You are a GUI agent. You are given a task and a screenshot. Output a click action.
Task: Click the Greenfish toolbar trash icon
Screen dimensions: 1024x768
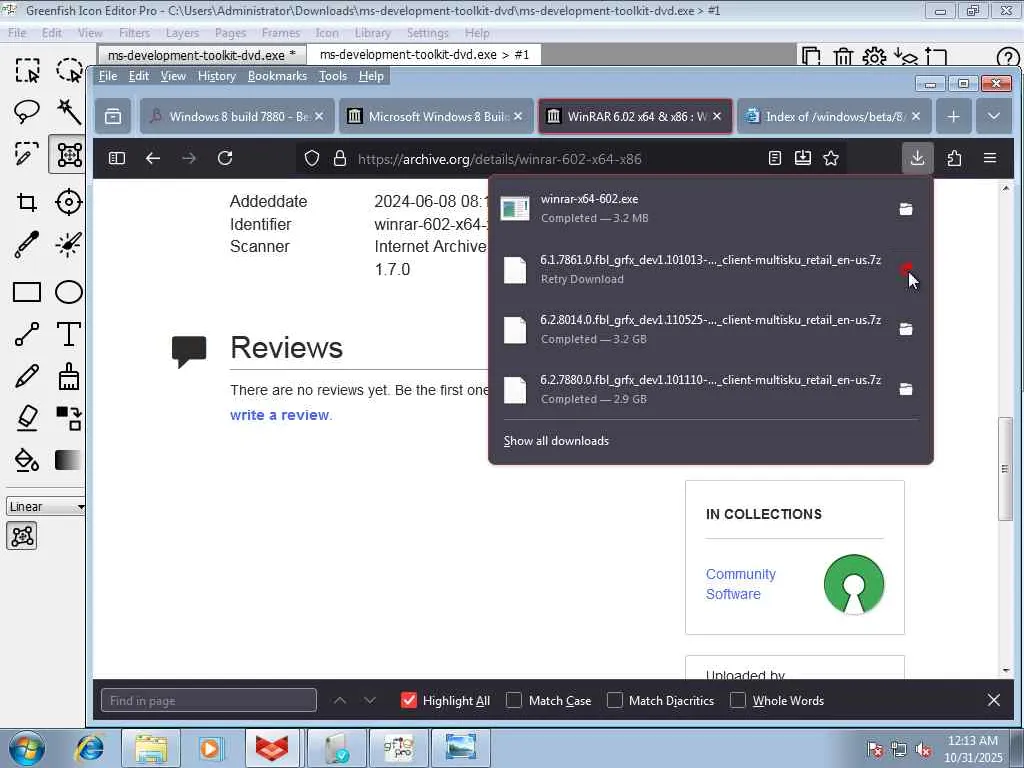[x=843, y=58]
